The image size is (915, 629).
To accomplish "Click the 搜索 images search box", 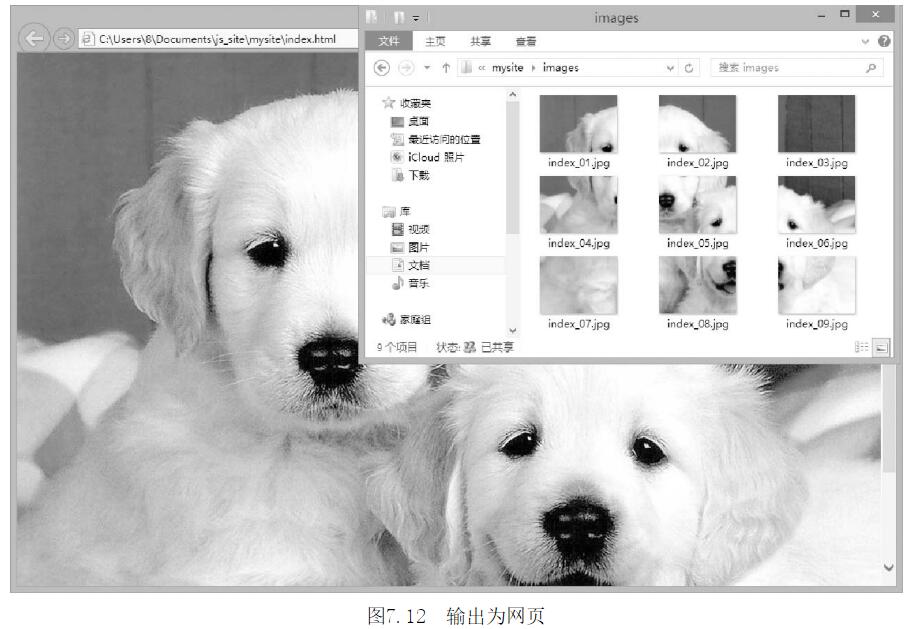I will (x=785, y=68).
